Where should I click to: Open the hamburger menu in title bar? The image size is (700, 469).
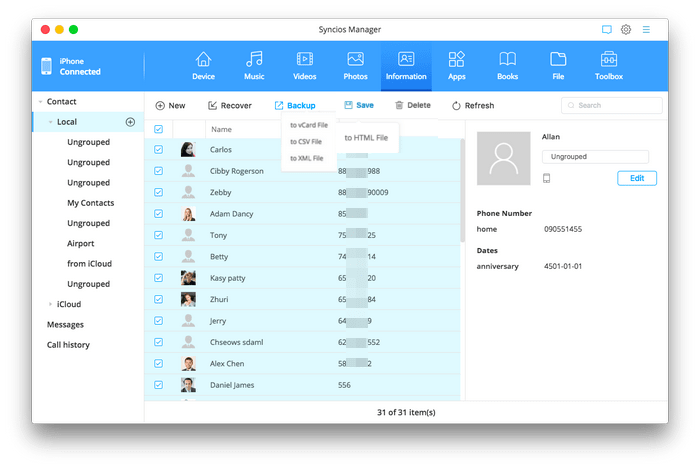click(646, 29)
